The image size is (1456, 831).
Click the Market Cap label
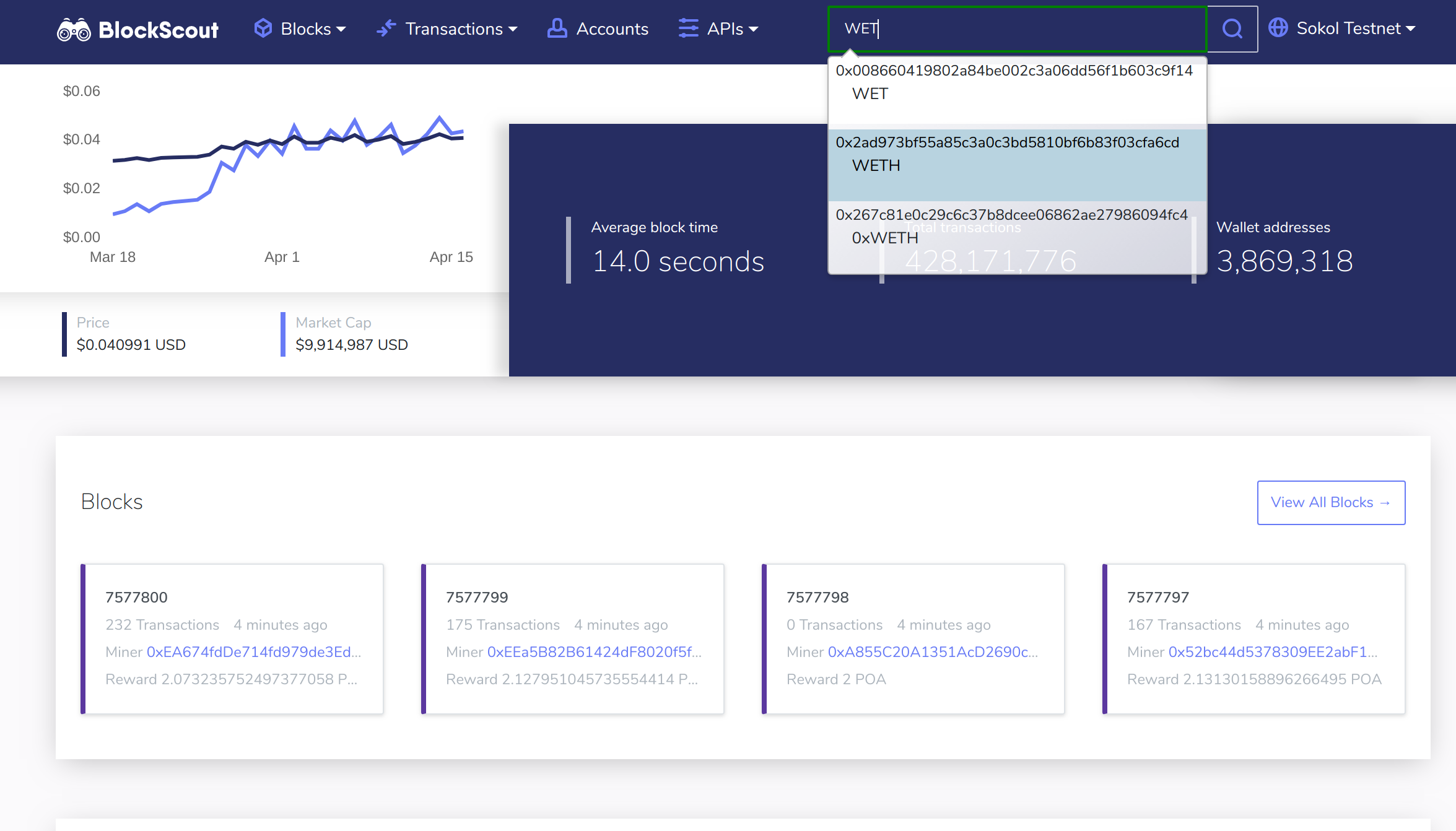pos(333,323)
